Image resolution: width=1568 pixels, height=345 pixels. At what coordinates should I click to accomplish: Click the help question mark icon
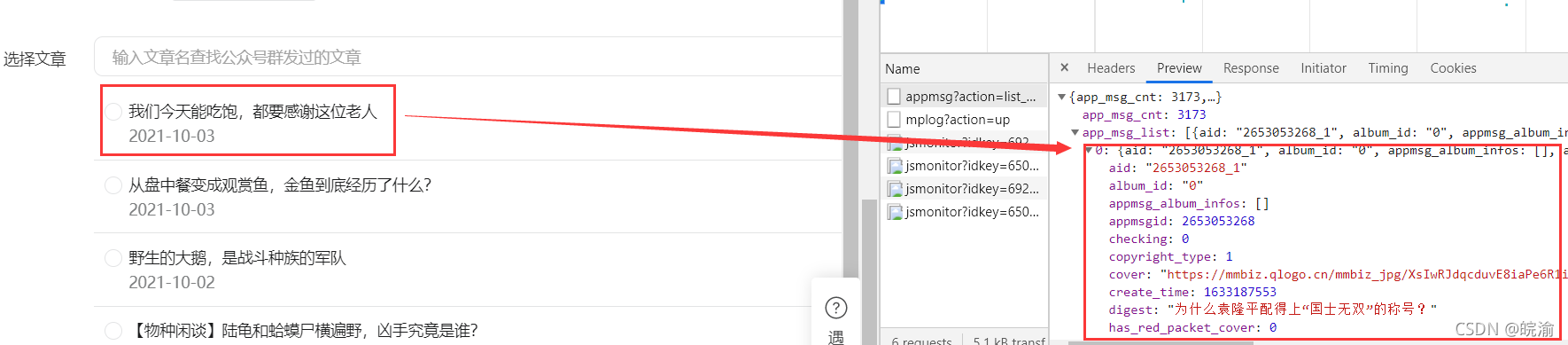836,308
